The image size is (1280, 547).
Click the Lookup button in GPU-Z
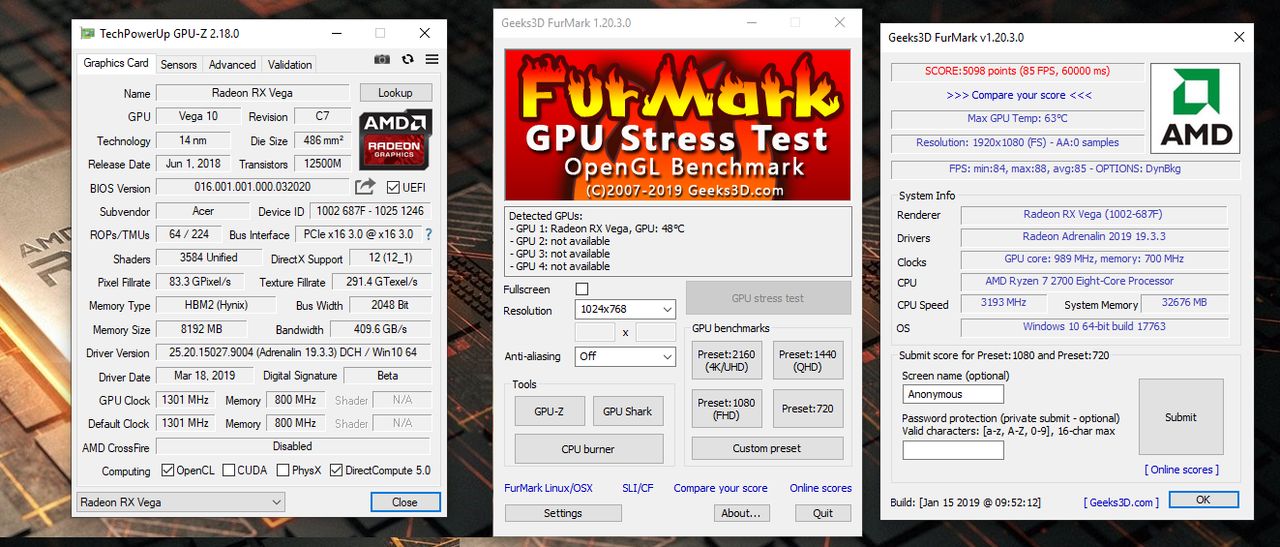395,92
